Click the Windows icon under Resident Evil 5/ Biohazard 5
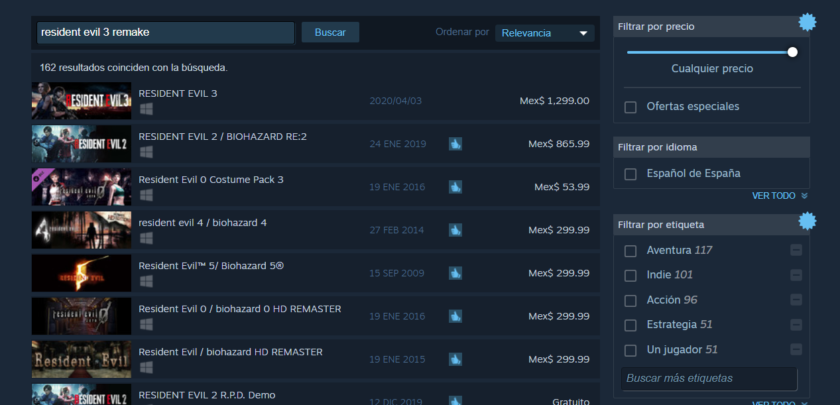840x405 pixels. pos(146,281)
